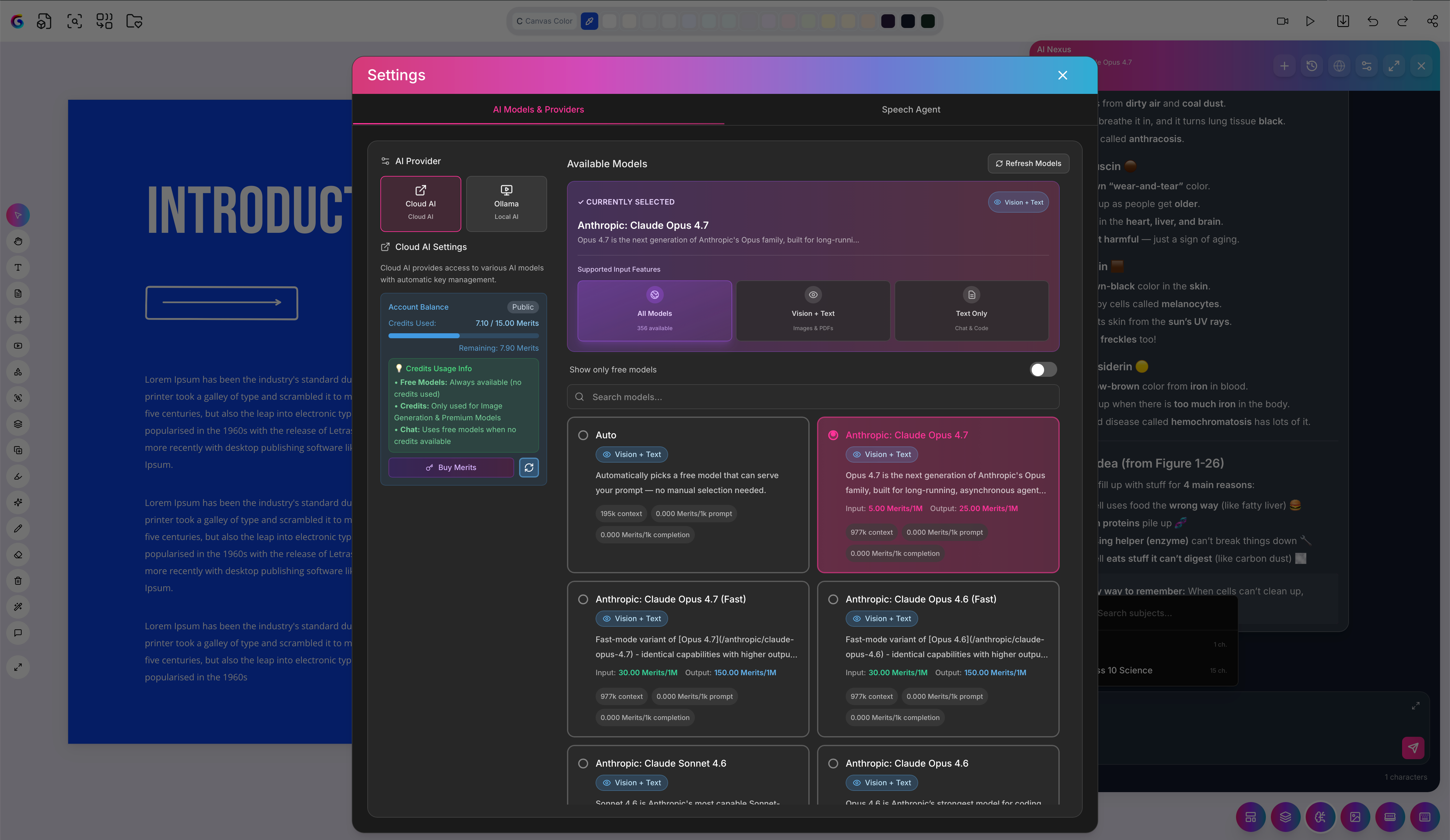Image resolution: width=1450 pixels, height=840 pixels.
Task: Expand the AI Nexus panel to fullscreen
Action: 1394,66
